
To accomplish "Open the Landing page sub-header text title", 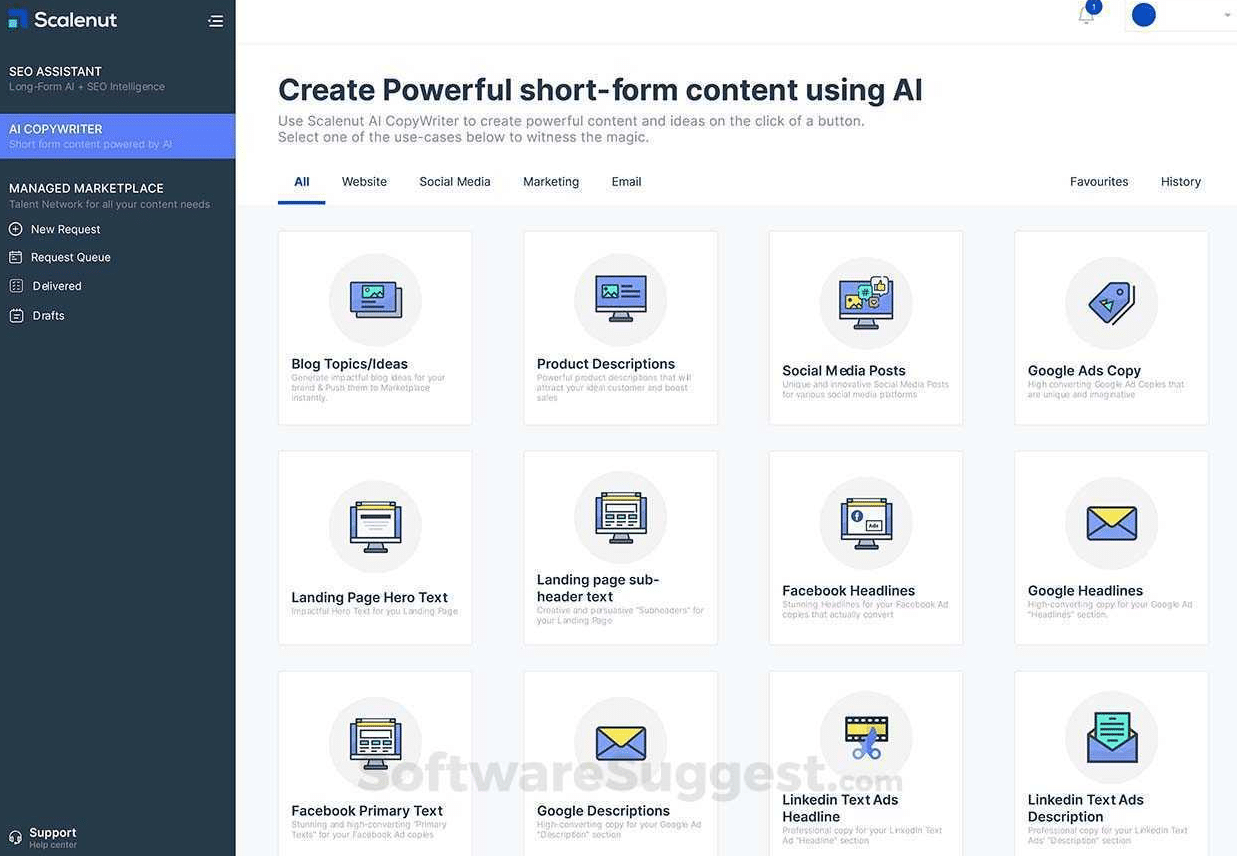I will pyautogui.click(x=598, y=588).
